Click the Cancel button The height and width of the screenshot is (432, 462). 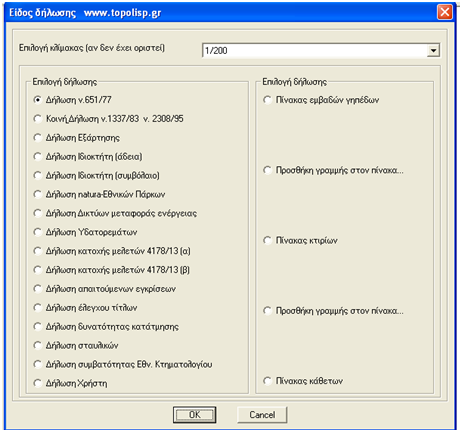(x=262, y=415)
